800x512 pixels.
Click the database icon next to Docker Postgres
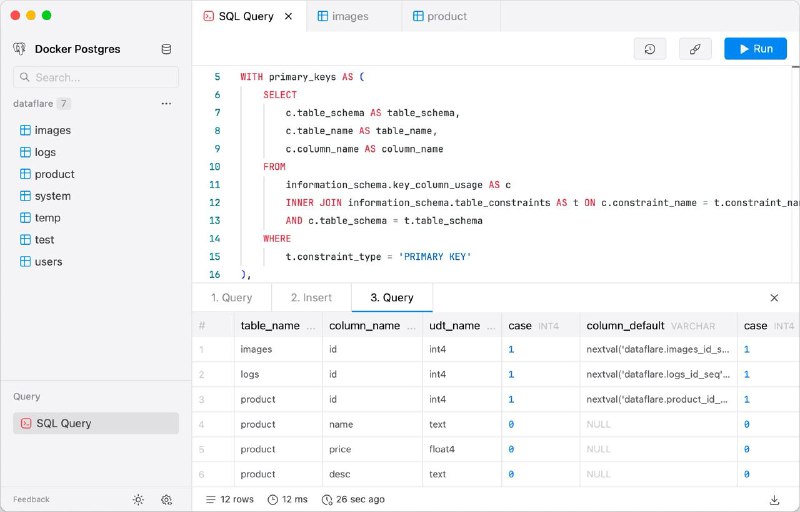(166, 49)
